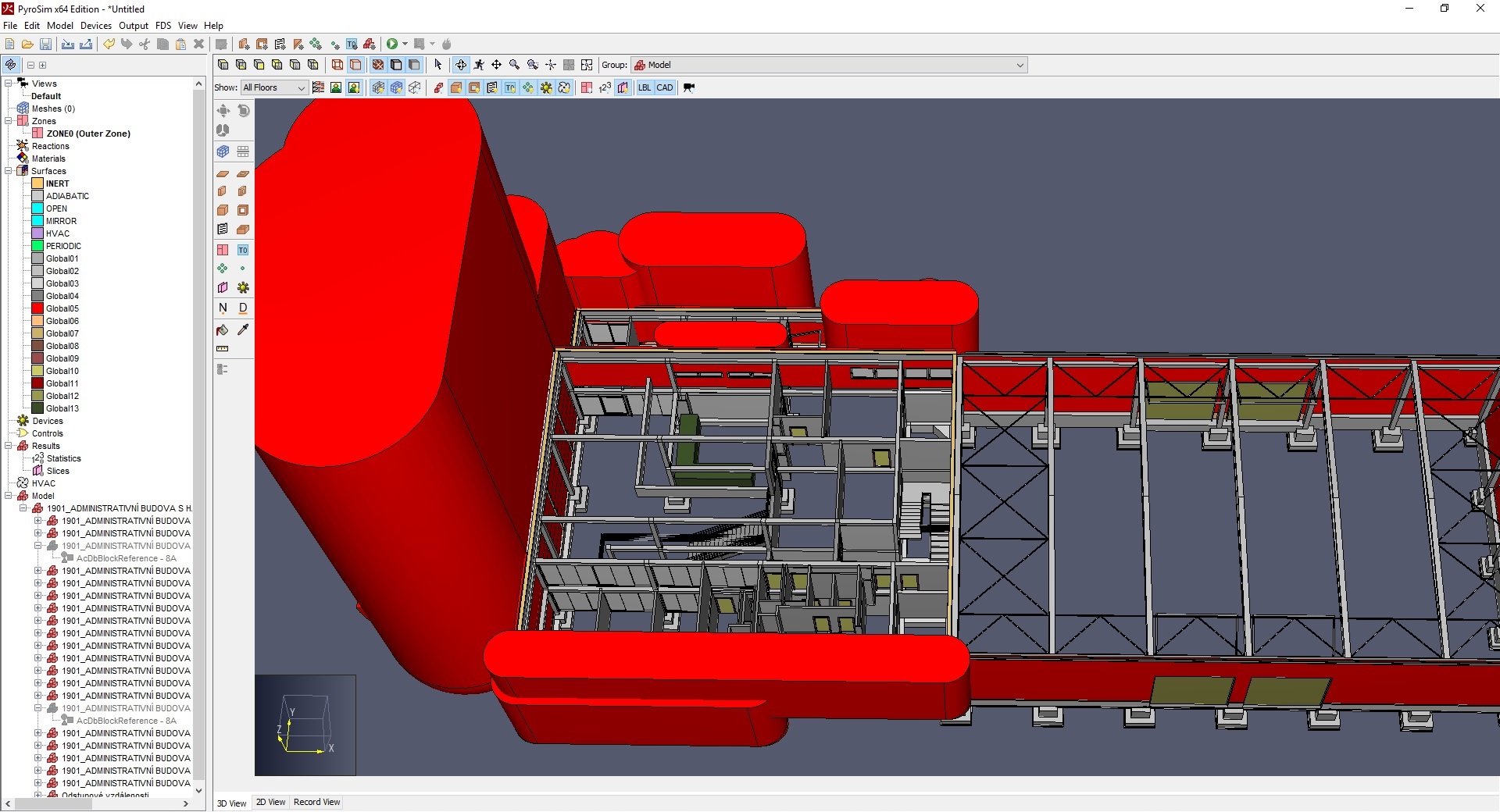Collapse the Results tree node
Viewport: 1500px width, 812px height.
9,446
